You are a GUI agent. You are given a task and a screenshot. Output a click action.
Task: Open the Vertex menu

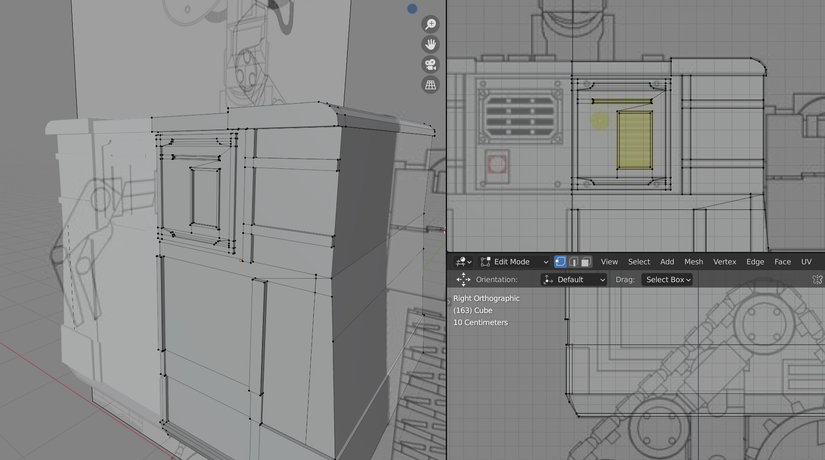point(725,262)
